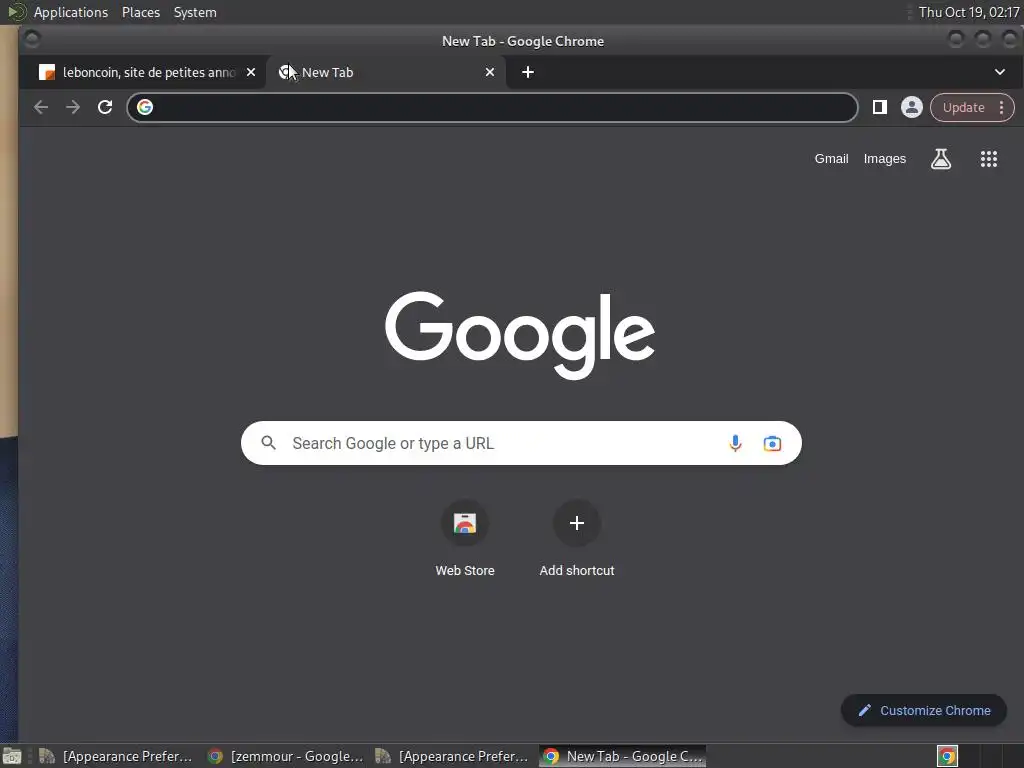Click New Tab - Google Chrome taskbar entry
The width and height of the screenshot is (1024, 768).
point(622,756)
